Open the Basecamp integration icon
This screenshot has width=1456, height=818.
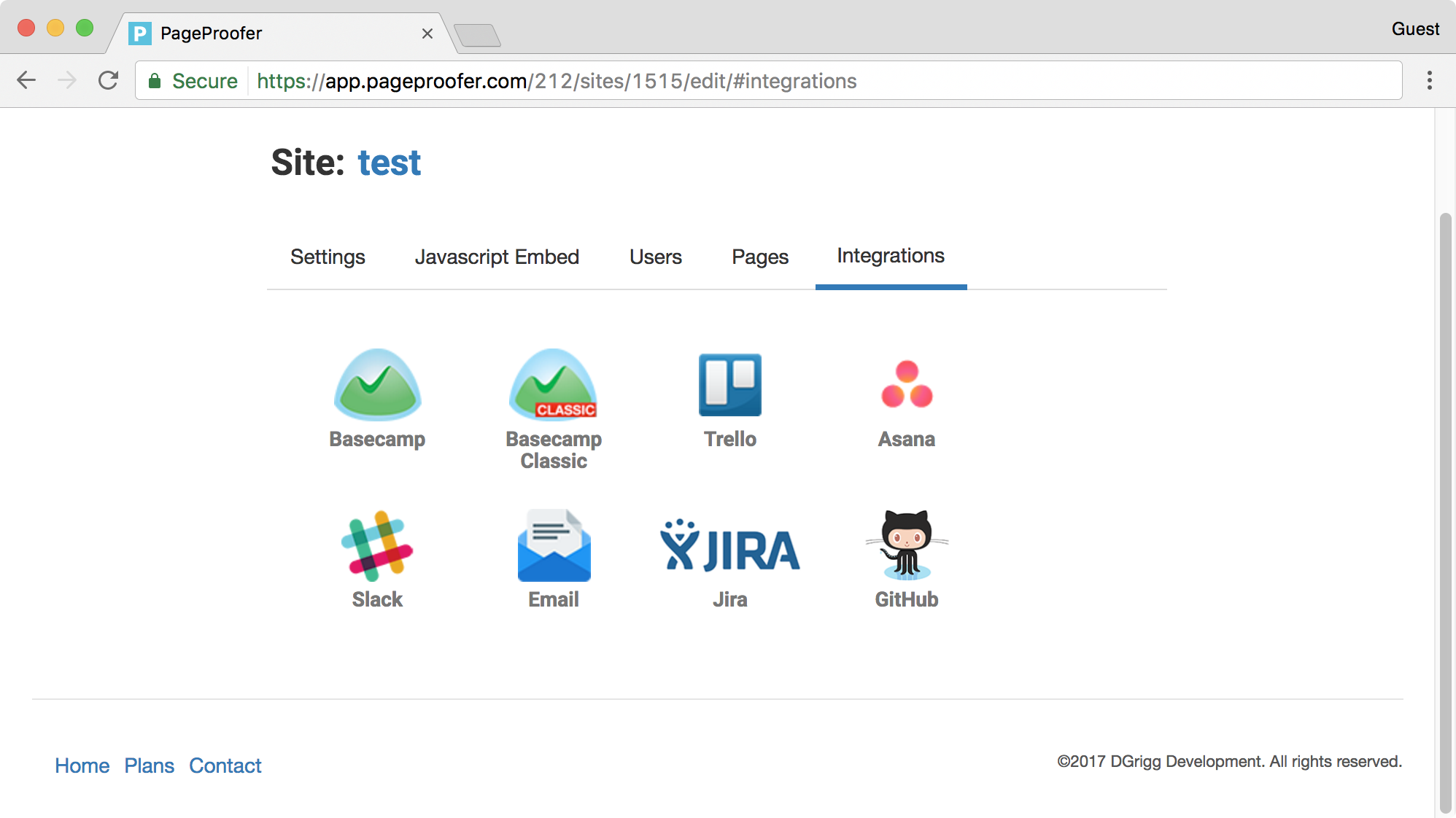click(x=377, y=385)
